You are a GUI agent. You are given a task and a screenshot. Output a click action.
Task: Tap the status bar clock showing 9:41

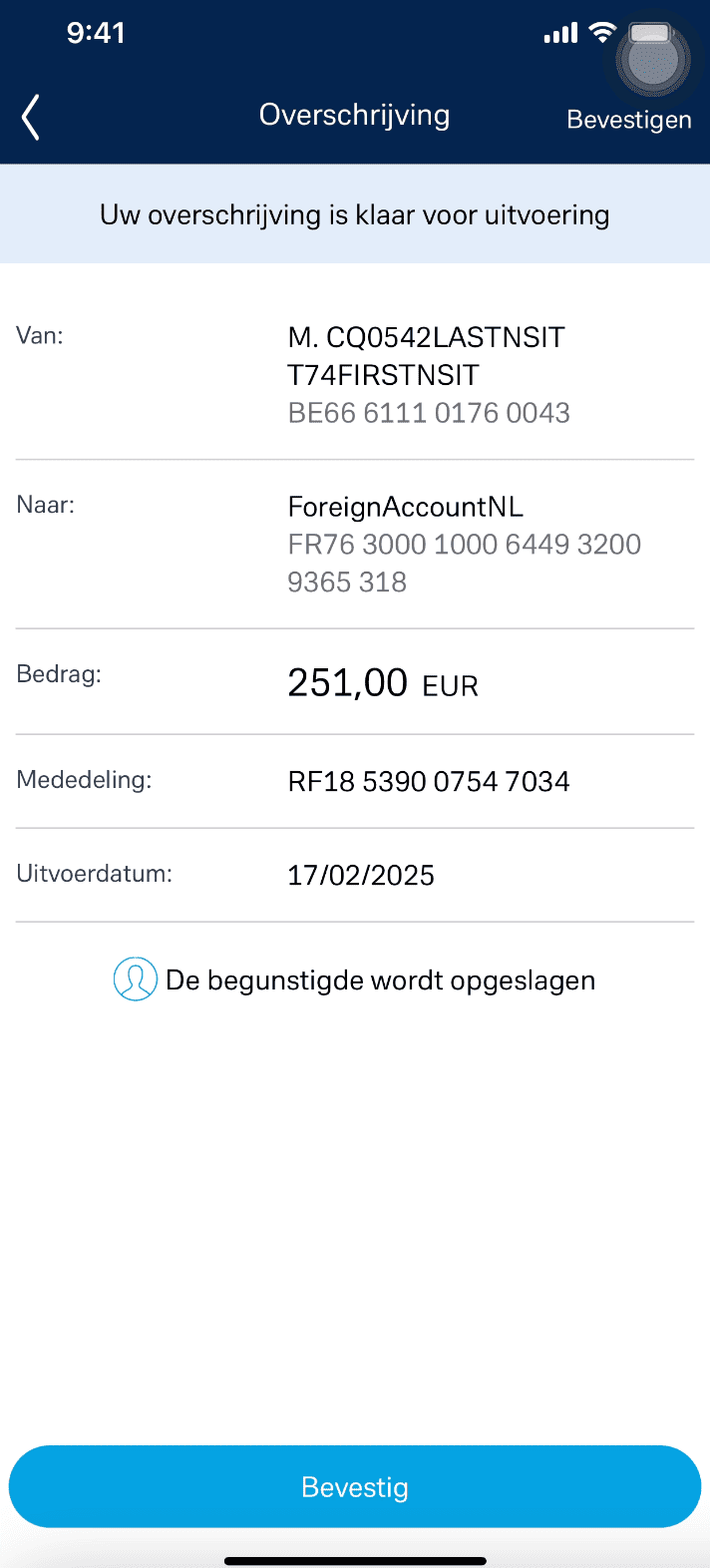point(97,32)
